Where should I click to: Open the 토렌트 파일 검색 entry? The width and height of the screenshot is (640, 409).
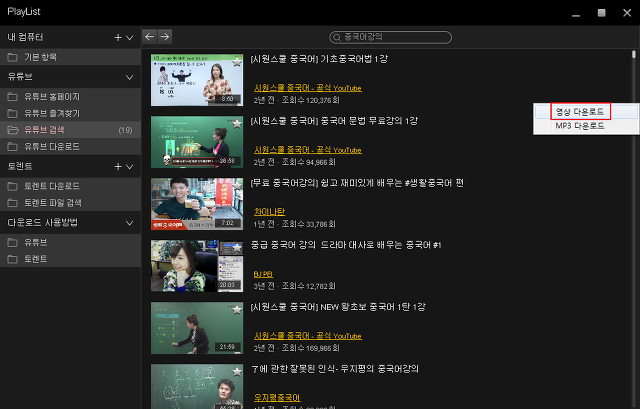coord(70,202)
